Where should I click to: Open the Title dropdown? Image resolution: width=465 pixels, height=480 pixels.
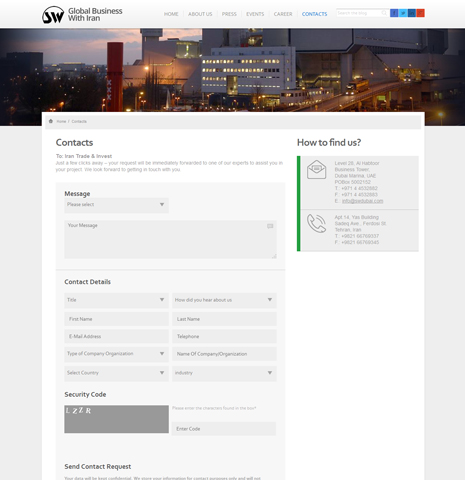coord(116,300)
